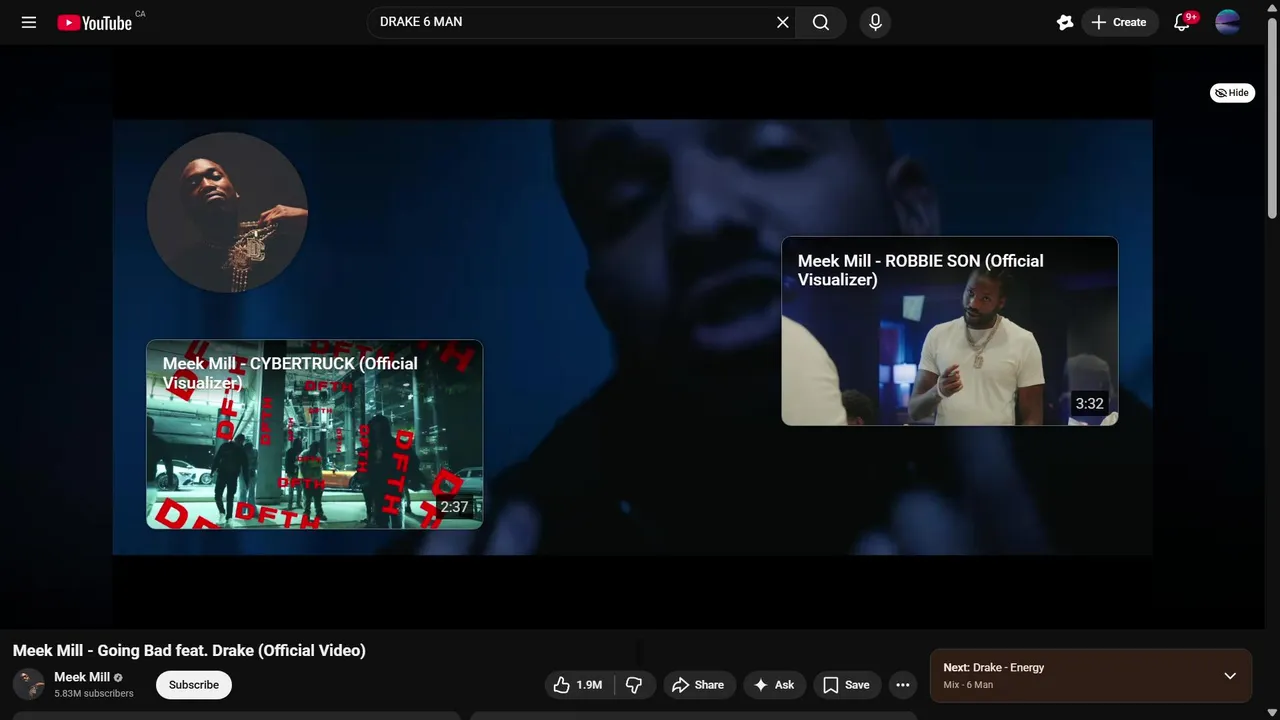The image size is (1280, 720).
Task: Open the notifications bell
Action: click(1182, 22)
